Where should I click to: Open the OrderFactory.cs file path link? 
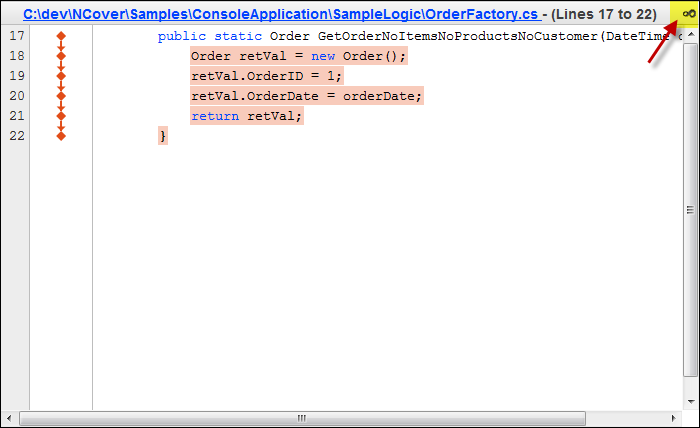tap(280, 14)
